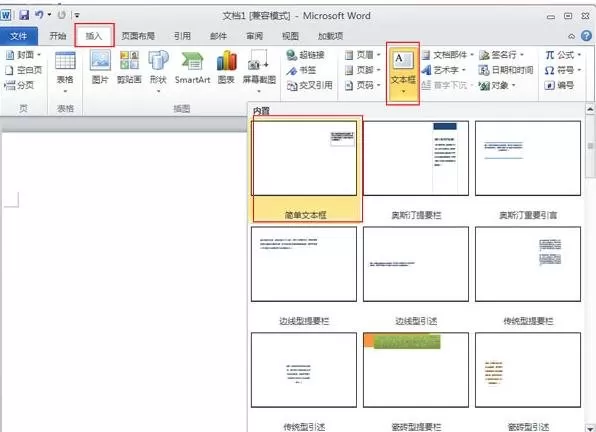Insert a 图表 chart
This screenshot has height=432, width=596.
226,67
